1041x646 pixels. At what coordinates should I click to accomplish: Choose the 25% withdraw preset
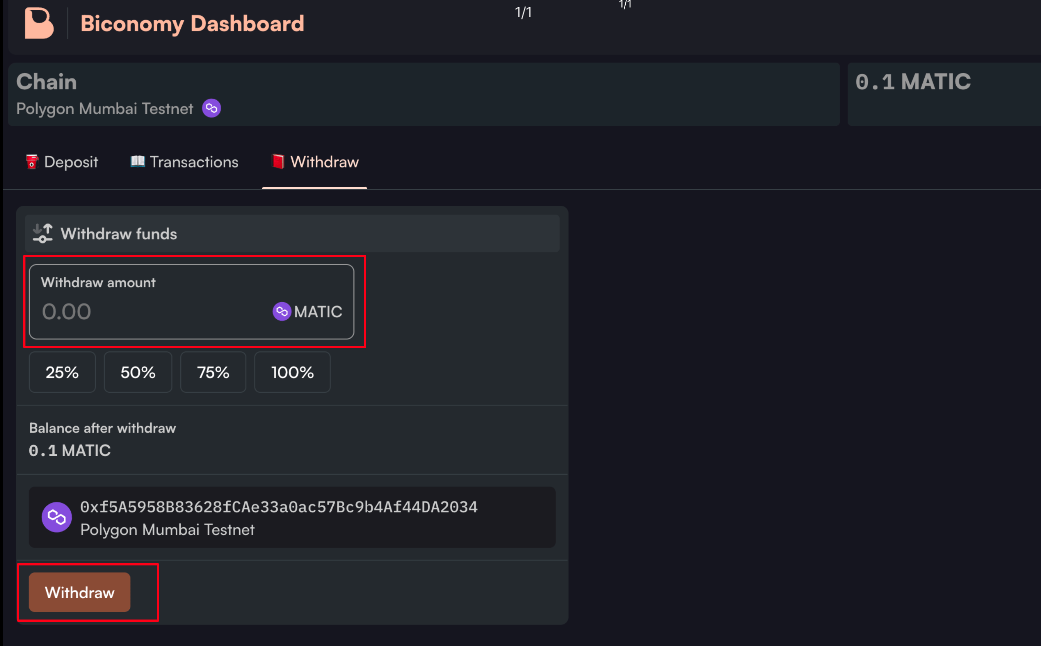click(x=62, y=372)
